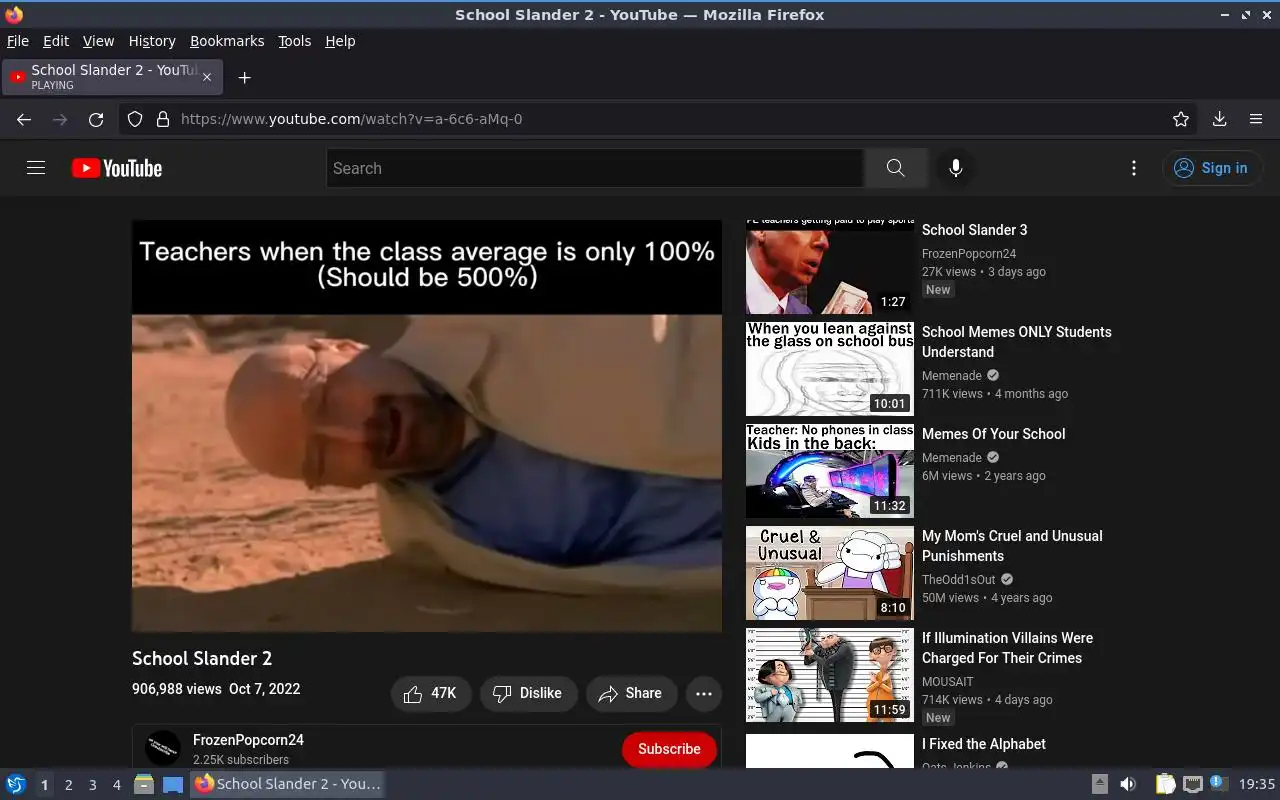Go back to previous page
The width and height of the screenshot is (1280, 800).
(x=24, y=119)
